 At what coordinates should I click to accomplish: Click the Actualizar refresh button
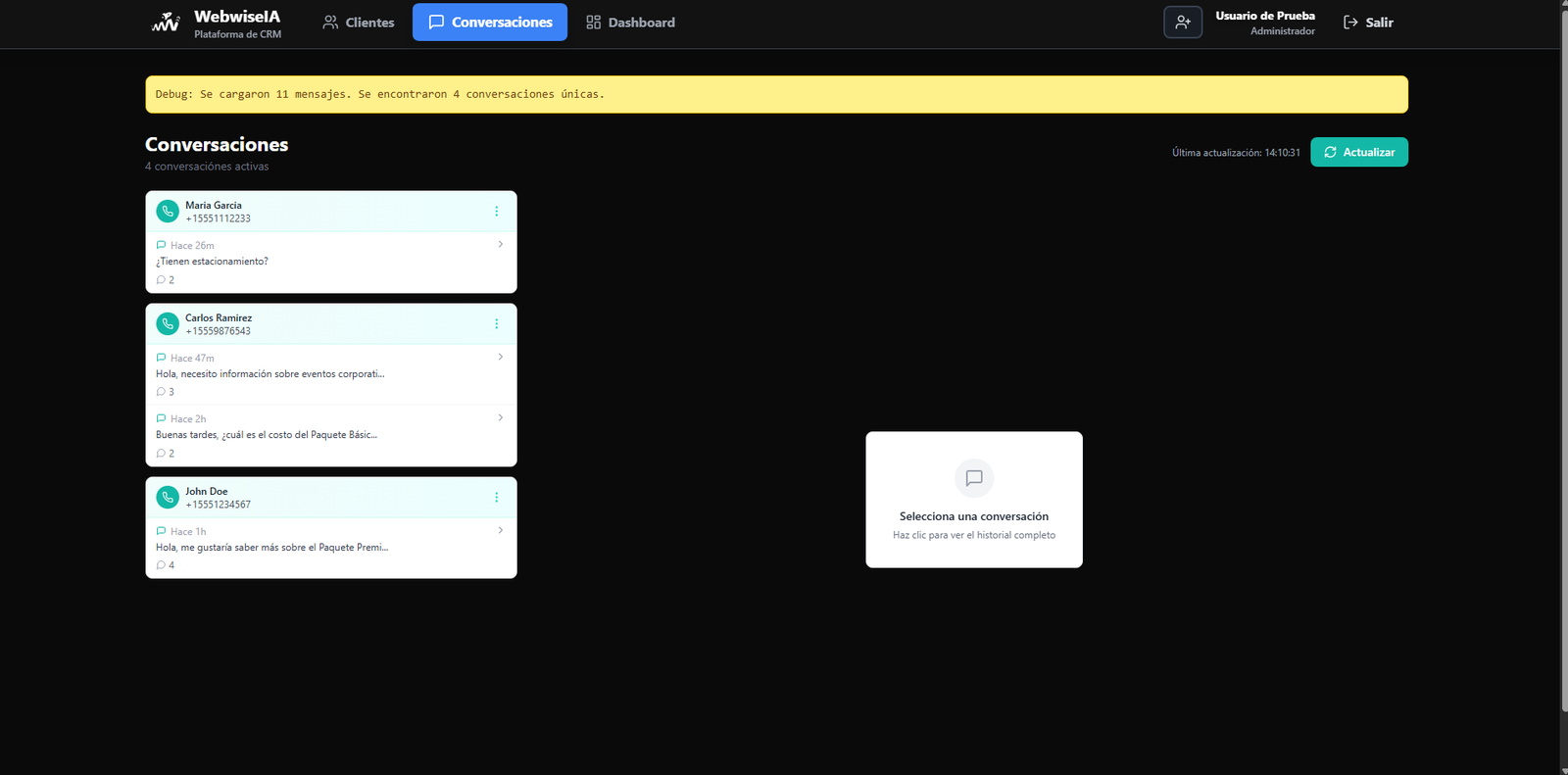point(1359,152)
